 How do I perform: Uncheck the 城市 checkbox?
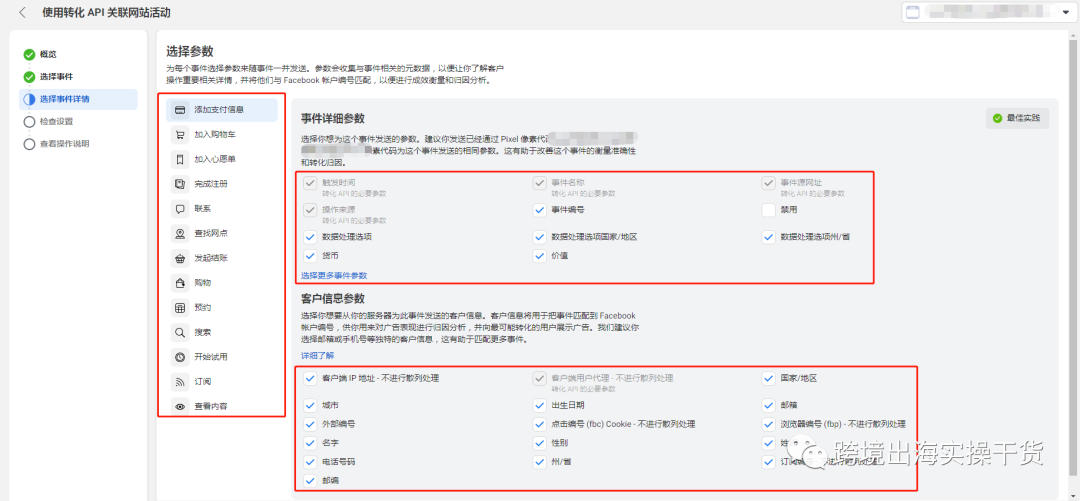coord(310,405)
